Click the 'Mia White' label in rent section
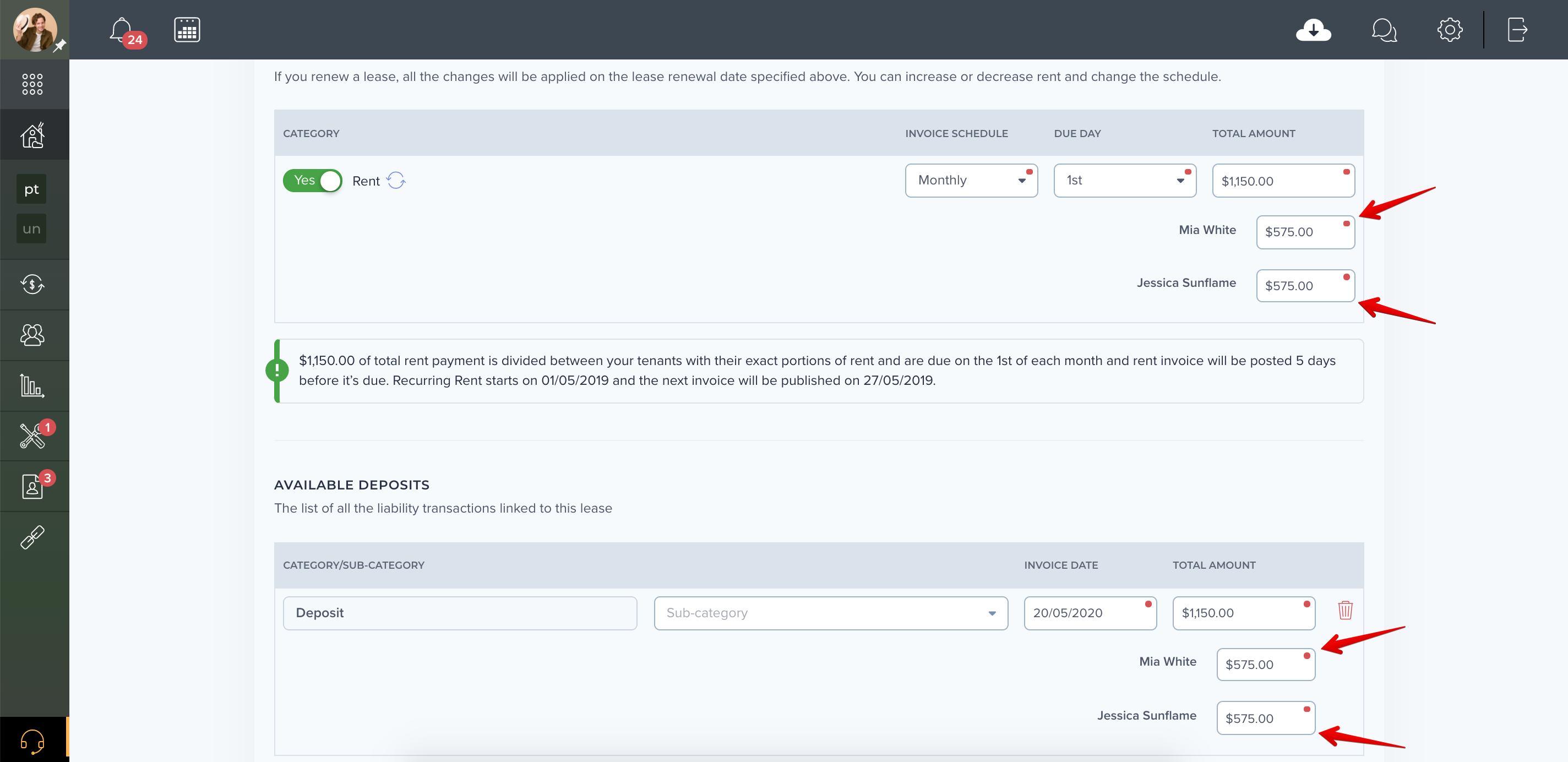This screenshot has width=1568, height=762. click(x=1207, y=230)
